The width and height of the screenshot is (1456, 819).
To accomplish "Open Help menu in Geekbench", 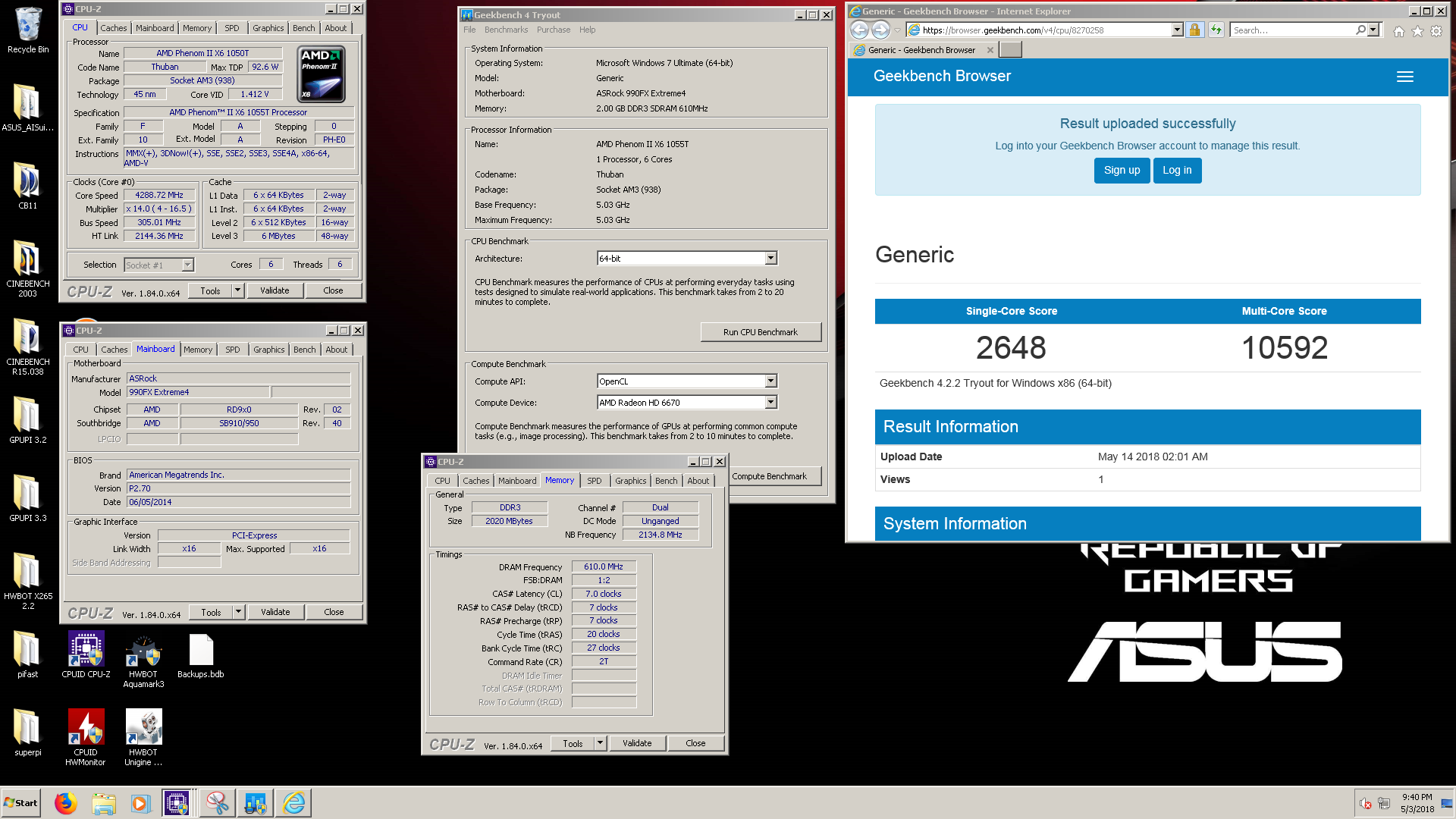I will pos(587,30).
